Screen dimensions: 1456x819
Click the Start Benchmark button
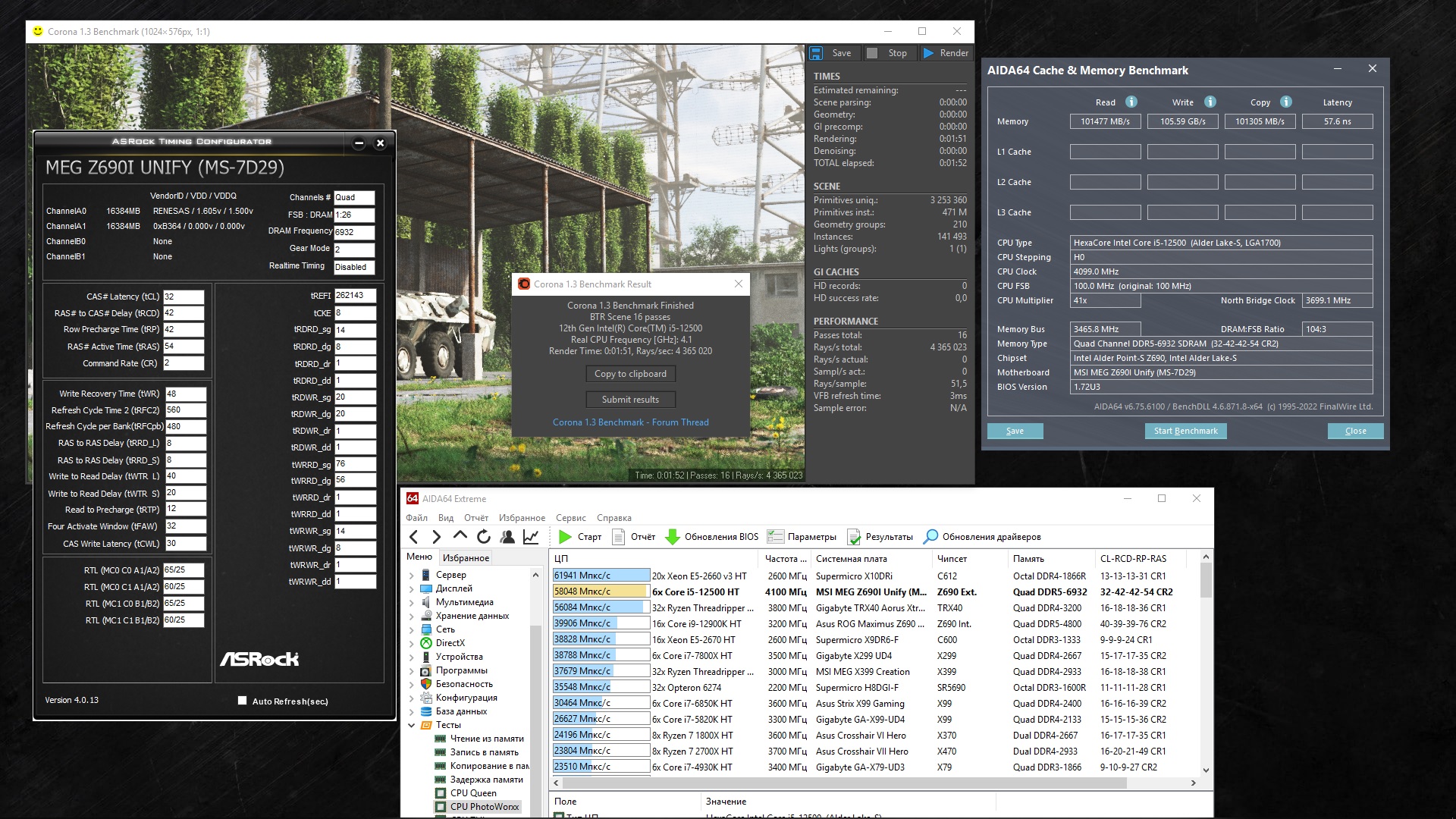1185,431
